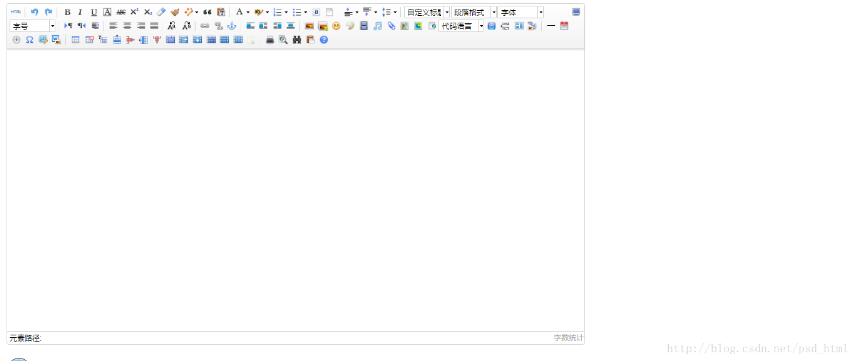Screen dimensions: 862x364
Task: Convert text to lowercase
Action: 186,26
